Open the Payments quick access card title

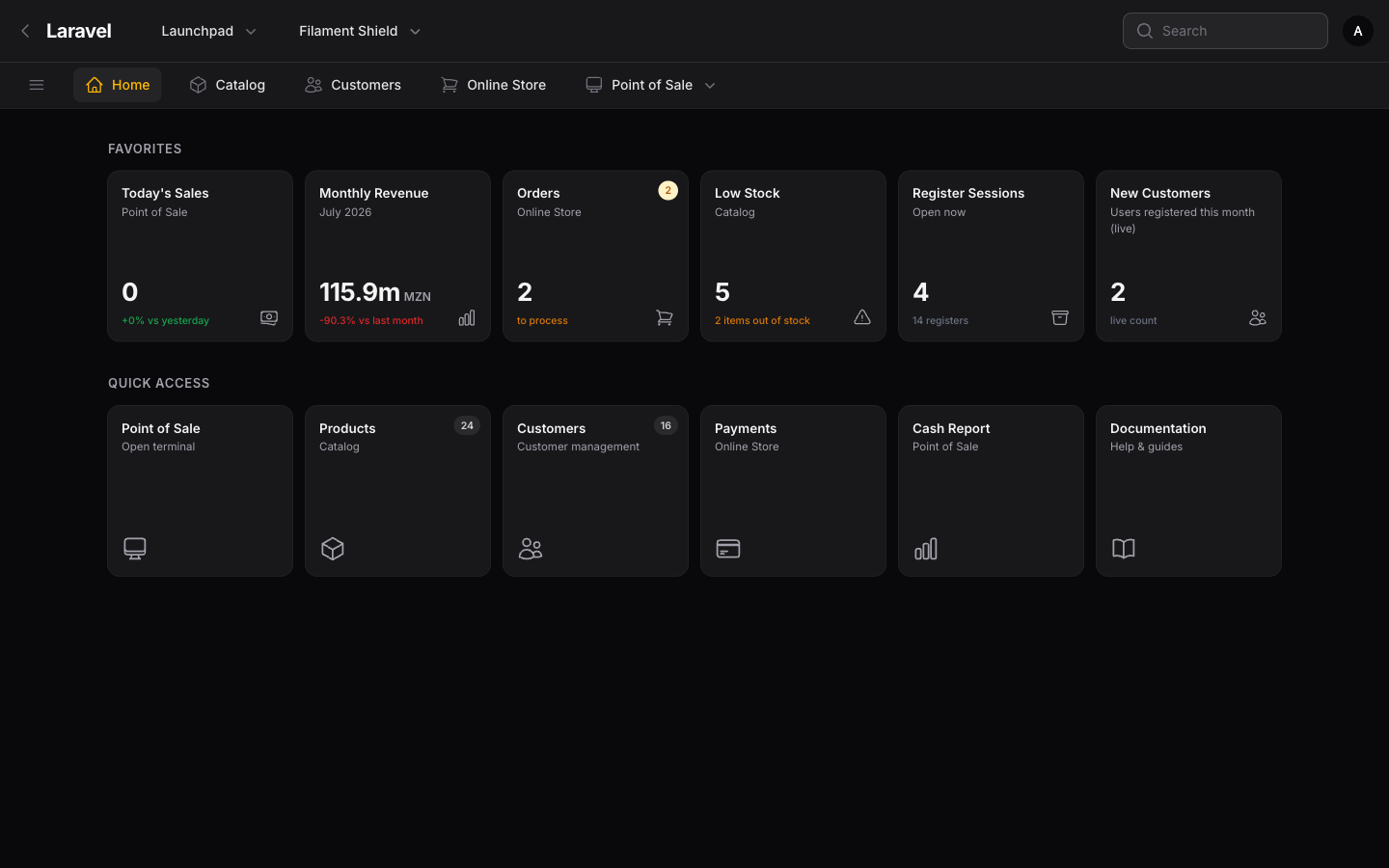[746, 428]
